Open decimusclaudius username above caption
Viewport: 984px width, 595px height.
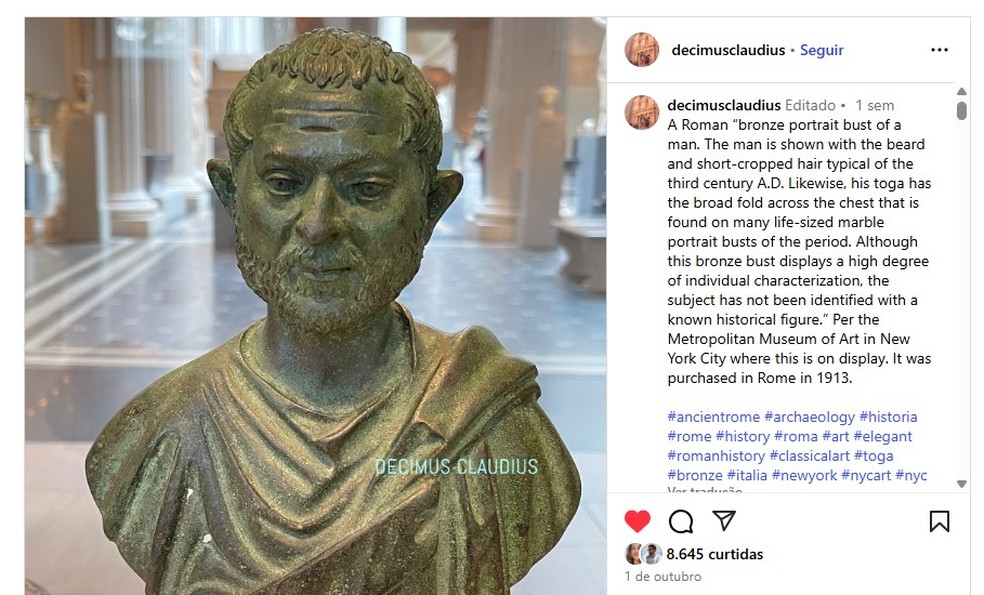724,105
